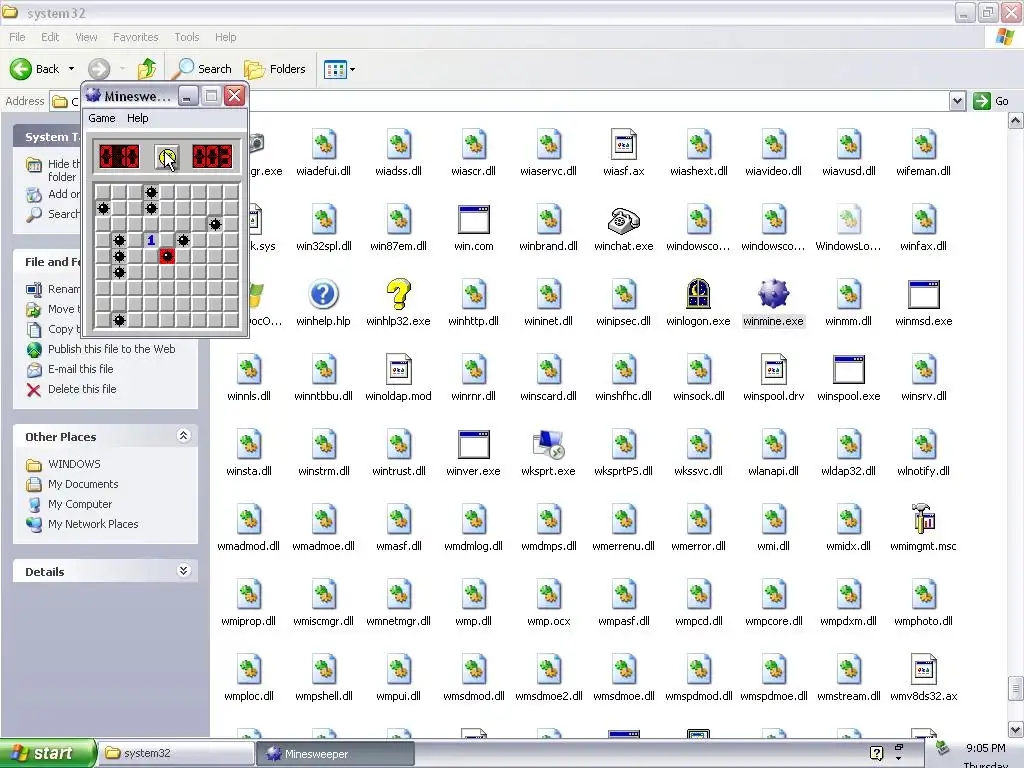Go Back in Explorer
Viewport: 1024px width, 768px height.
pyautogui.click(x=35, y=69)
